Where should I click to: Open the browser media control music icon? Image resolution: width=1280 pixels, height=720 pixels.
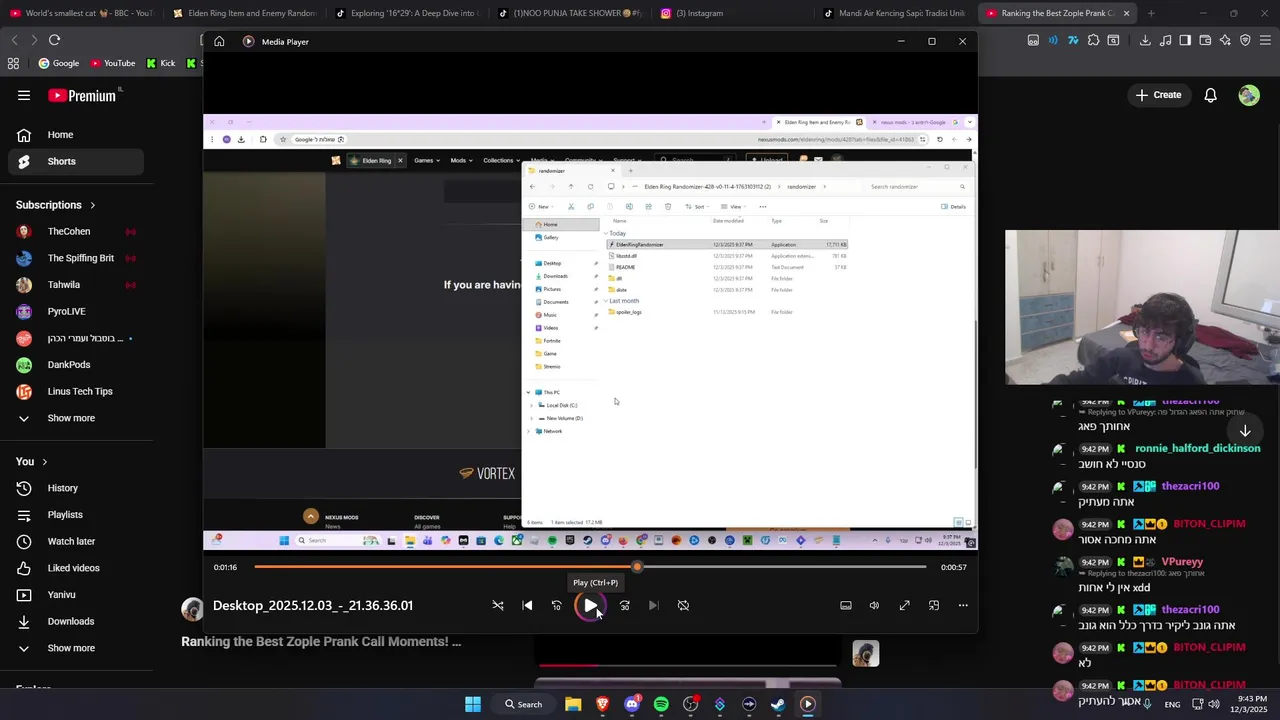pyautogui.click(x=1165, y=40)
